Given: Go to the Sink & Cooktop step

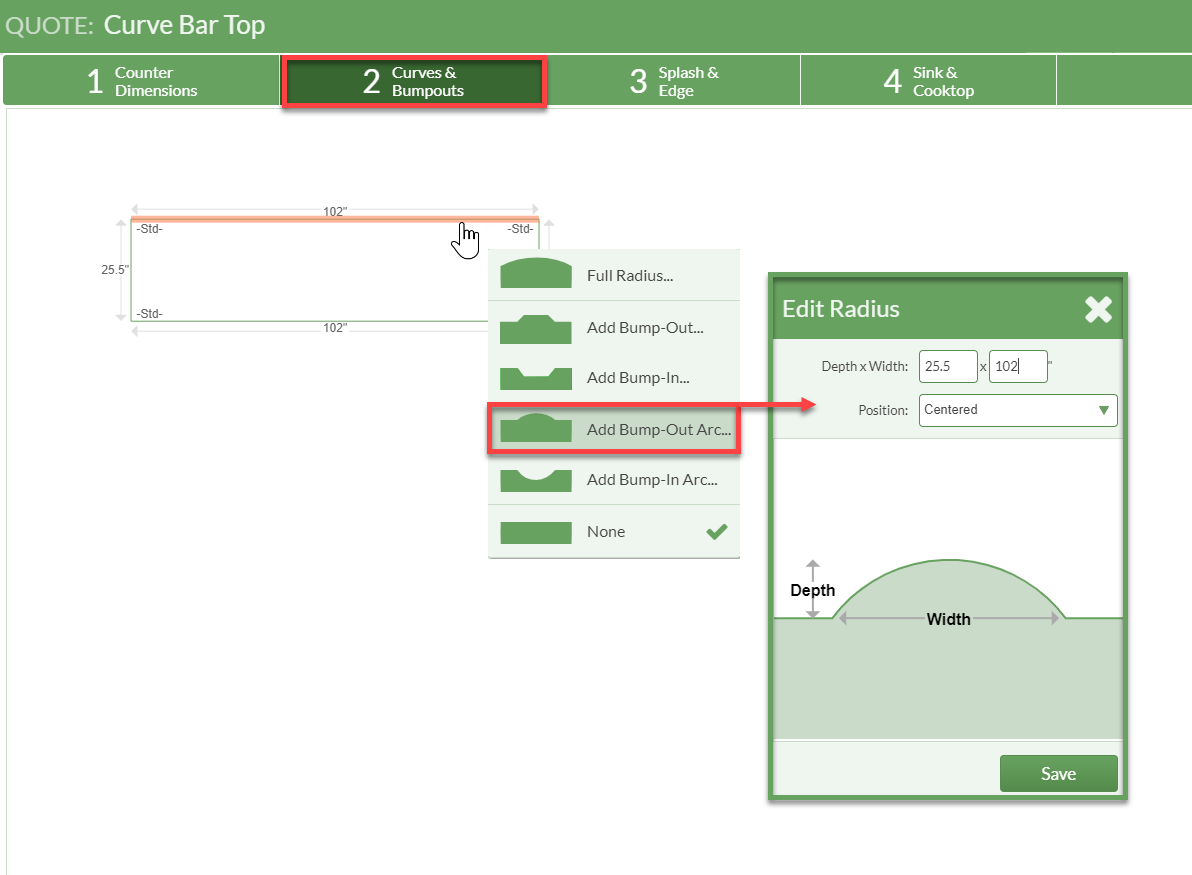Looking at the screenshot, I should 928,80.
